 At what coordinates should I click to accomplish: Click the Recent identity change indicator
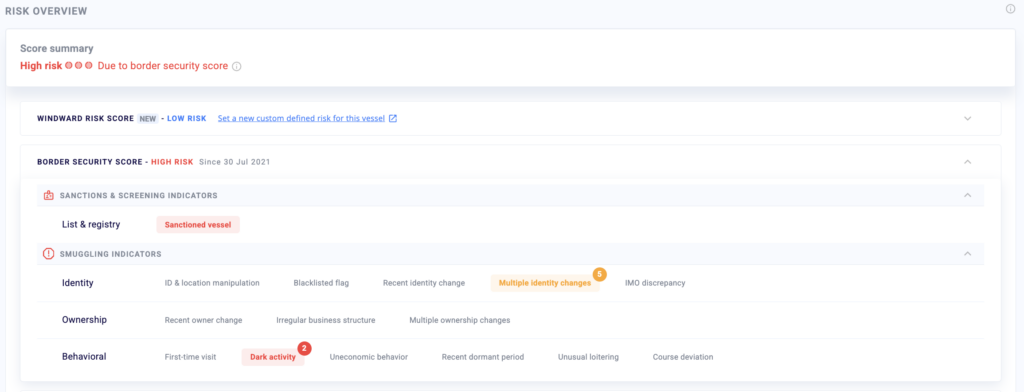424,283
